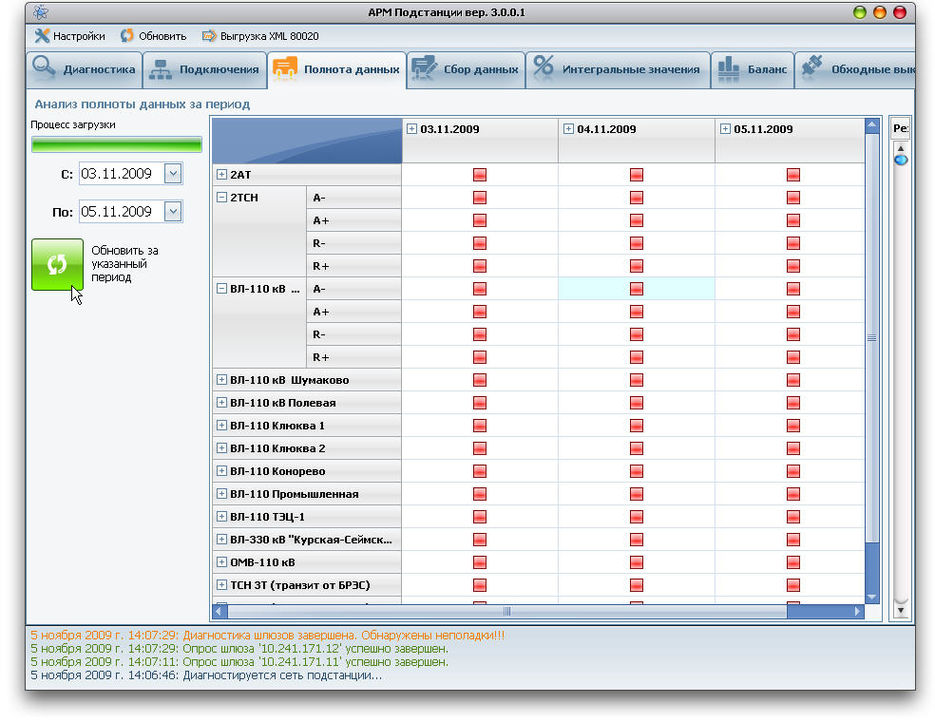
Task: Click the horizontal scrollbar thumb of the table
Action: pos(506,611)
